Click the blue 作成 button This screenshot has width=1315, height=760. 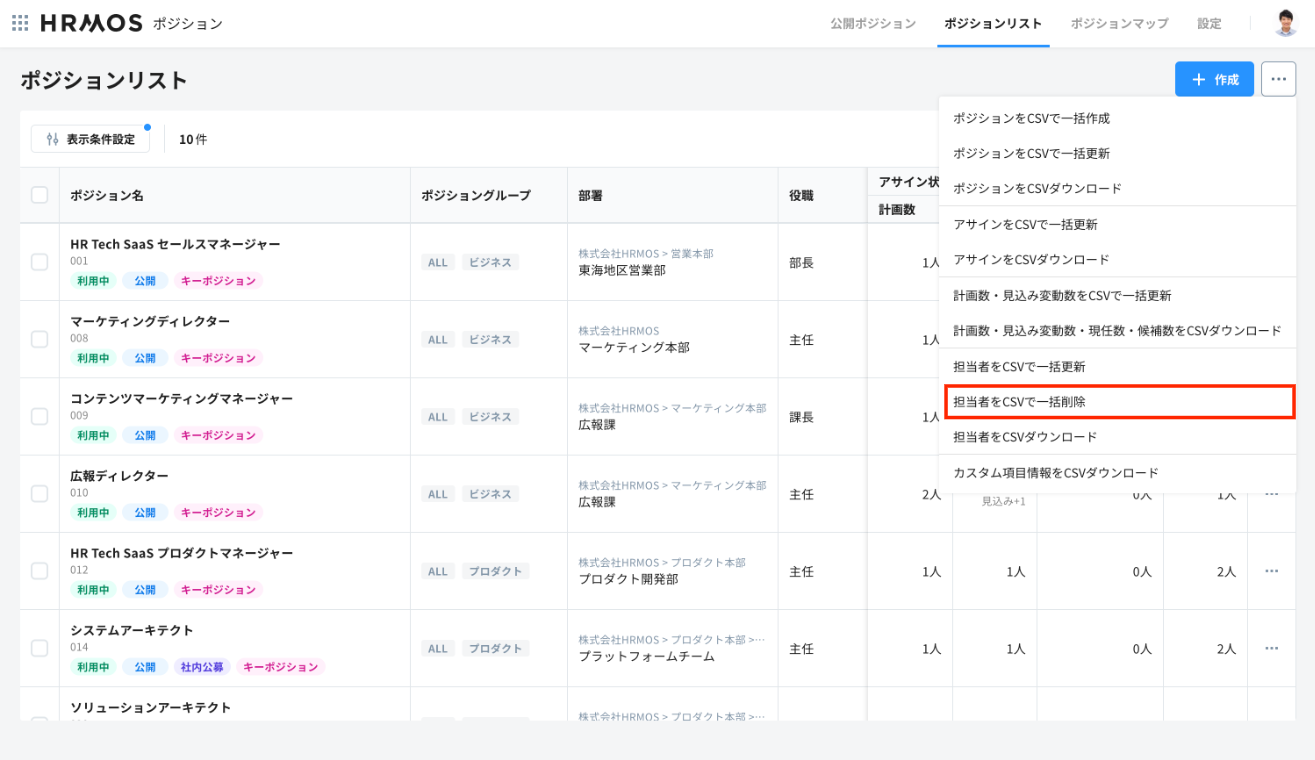pyautogui.click(x=1214, y=79)
